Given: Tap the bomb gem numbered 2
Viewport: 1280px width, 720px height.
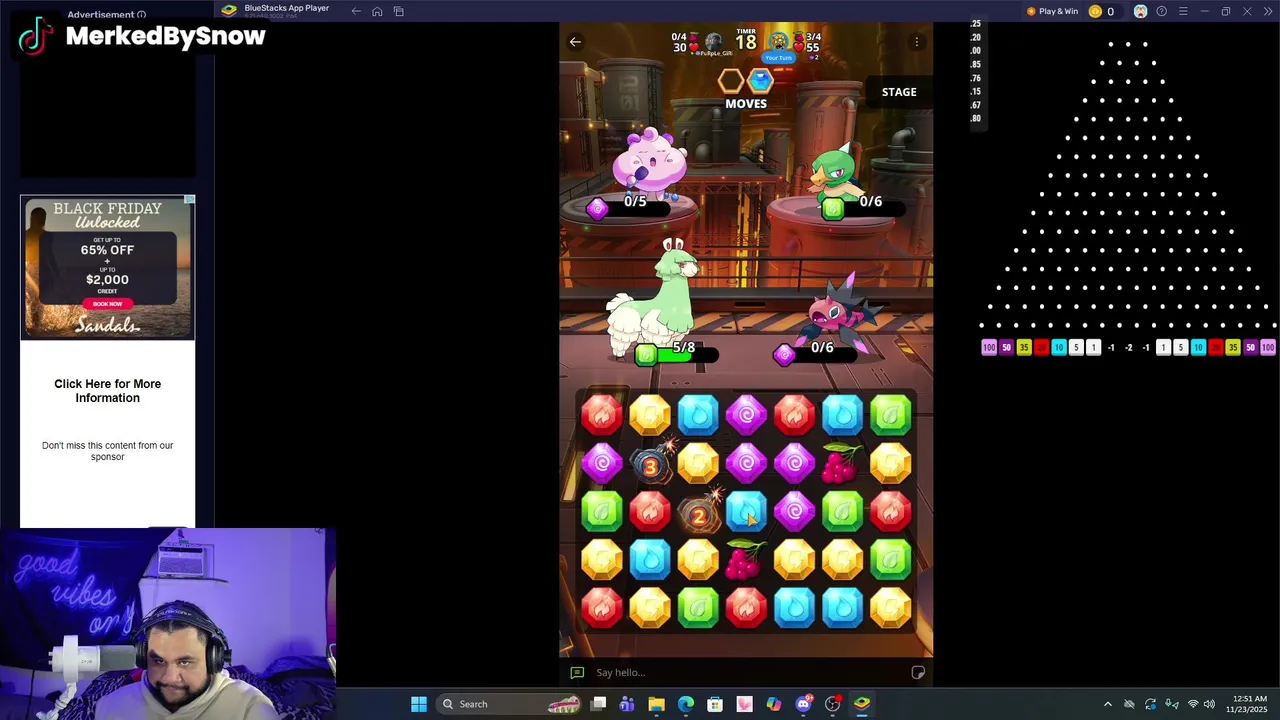Looking at the screenshot, I should pos(698,512).
